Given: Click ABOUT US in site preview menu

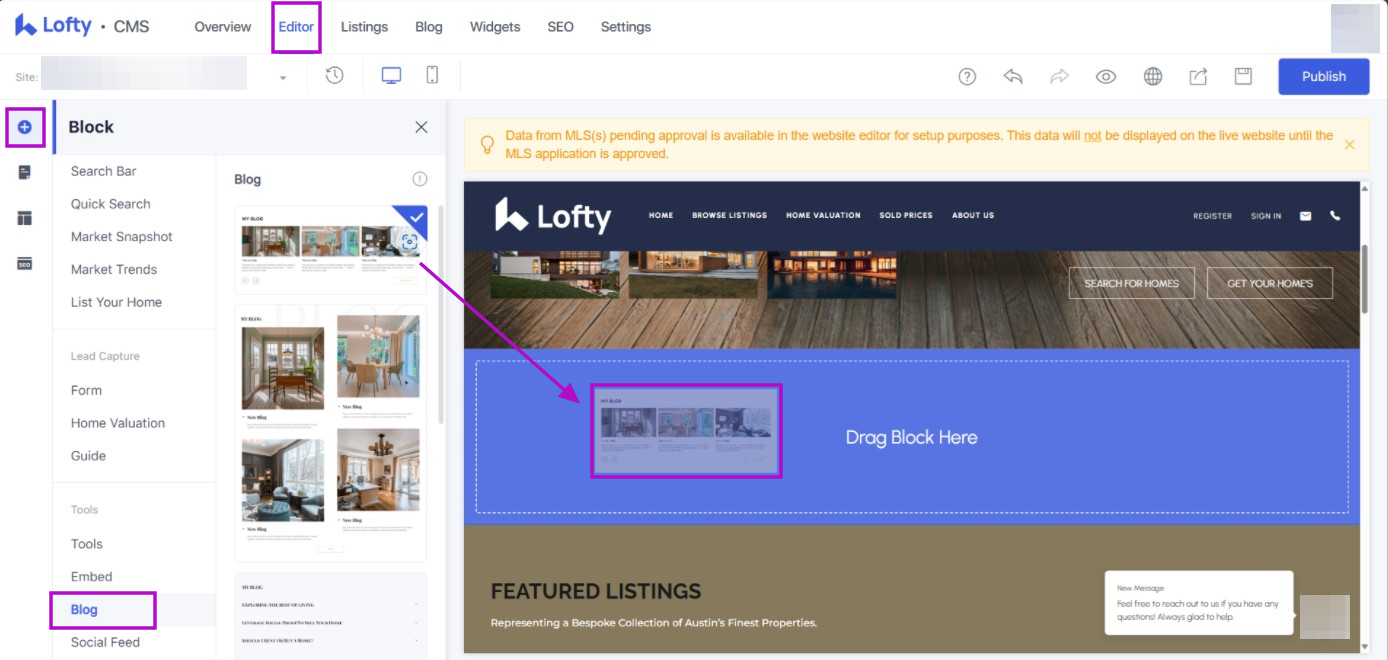Looking at the screenshot, I should coord(973,215).
